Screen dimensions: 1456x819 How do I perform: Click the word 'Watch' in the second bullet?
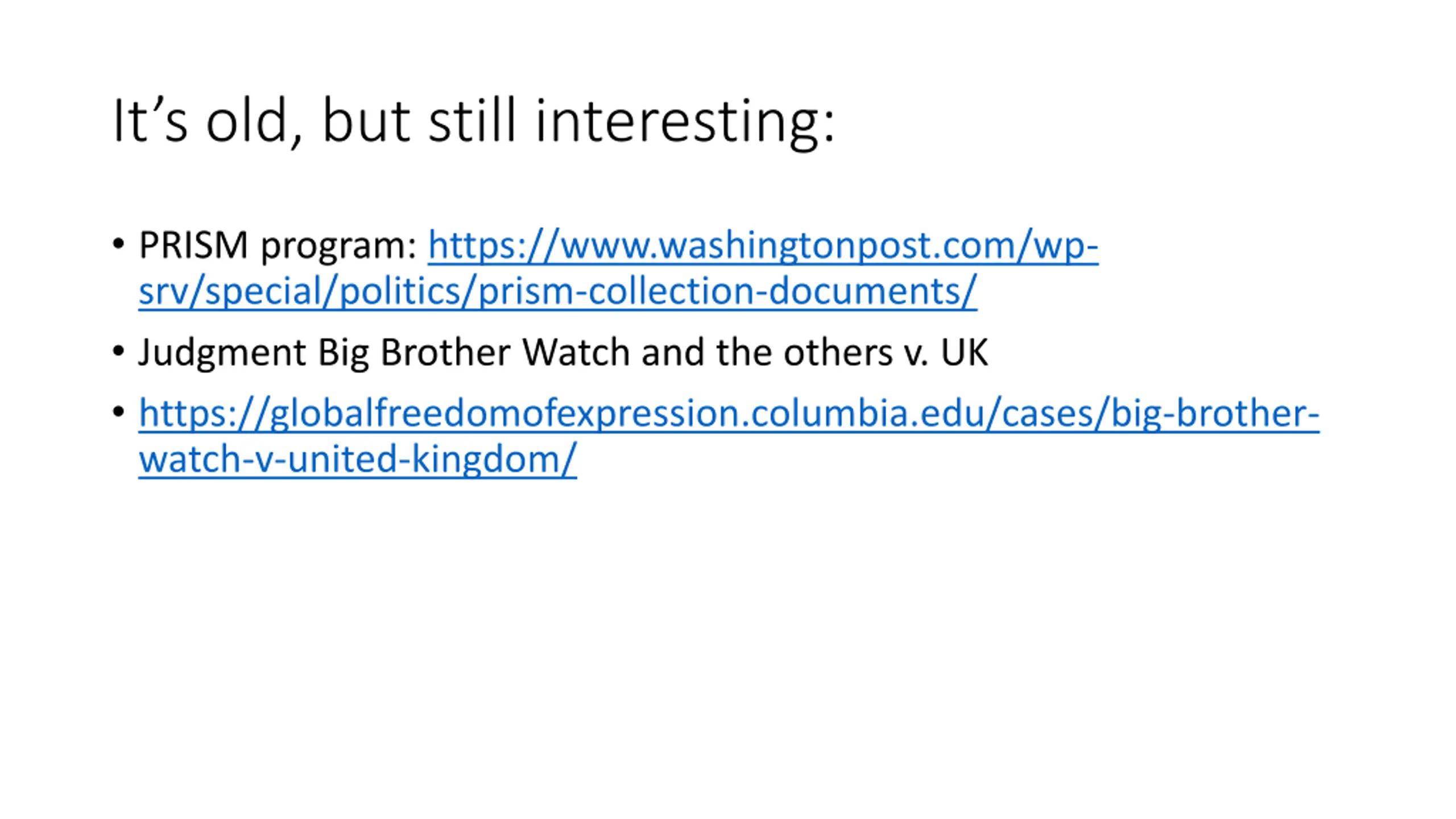576,353
